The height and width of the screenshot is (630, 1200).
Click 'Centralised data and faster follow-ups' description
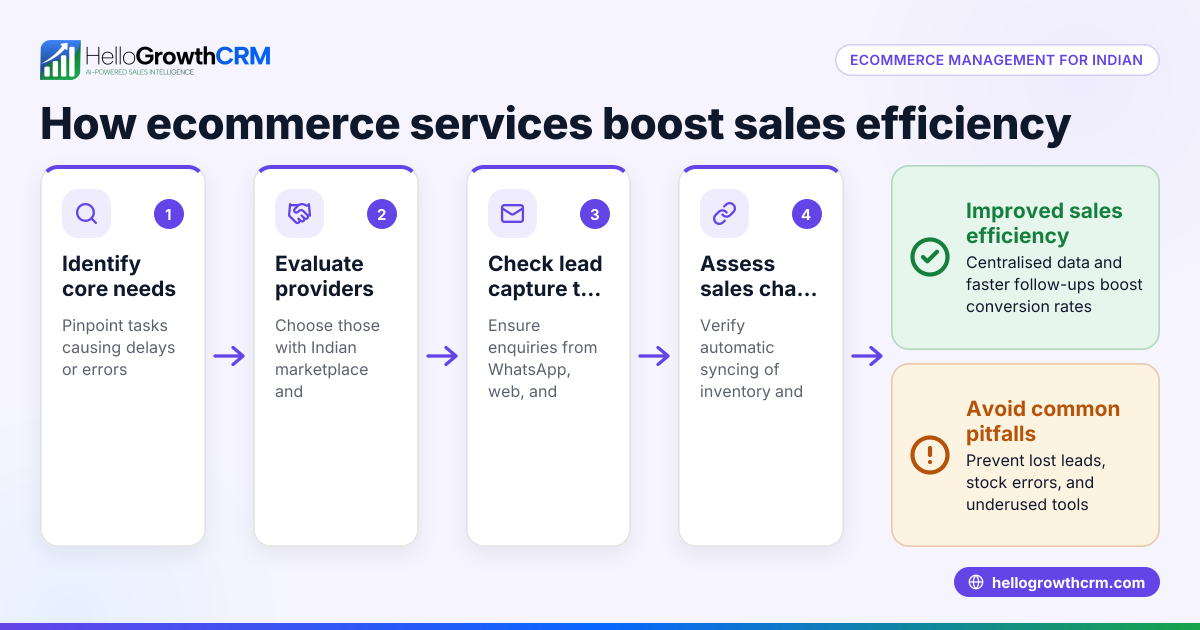(x=1054, y=284)
